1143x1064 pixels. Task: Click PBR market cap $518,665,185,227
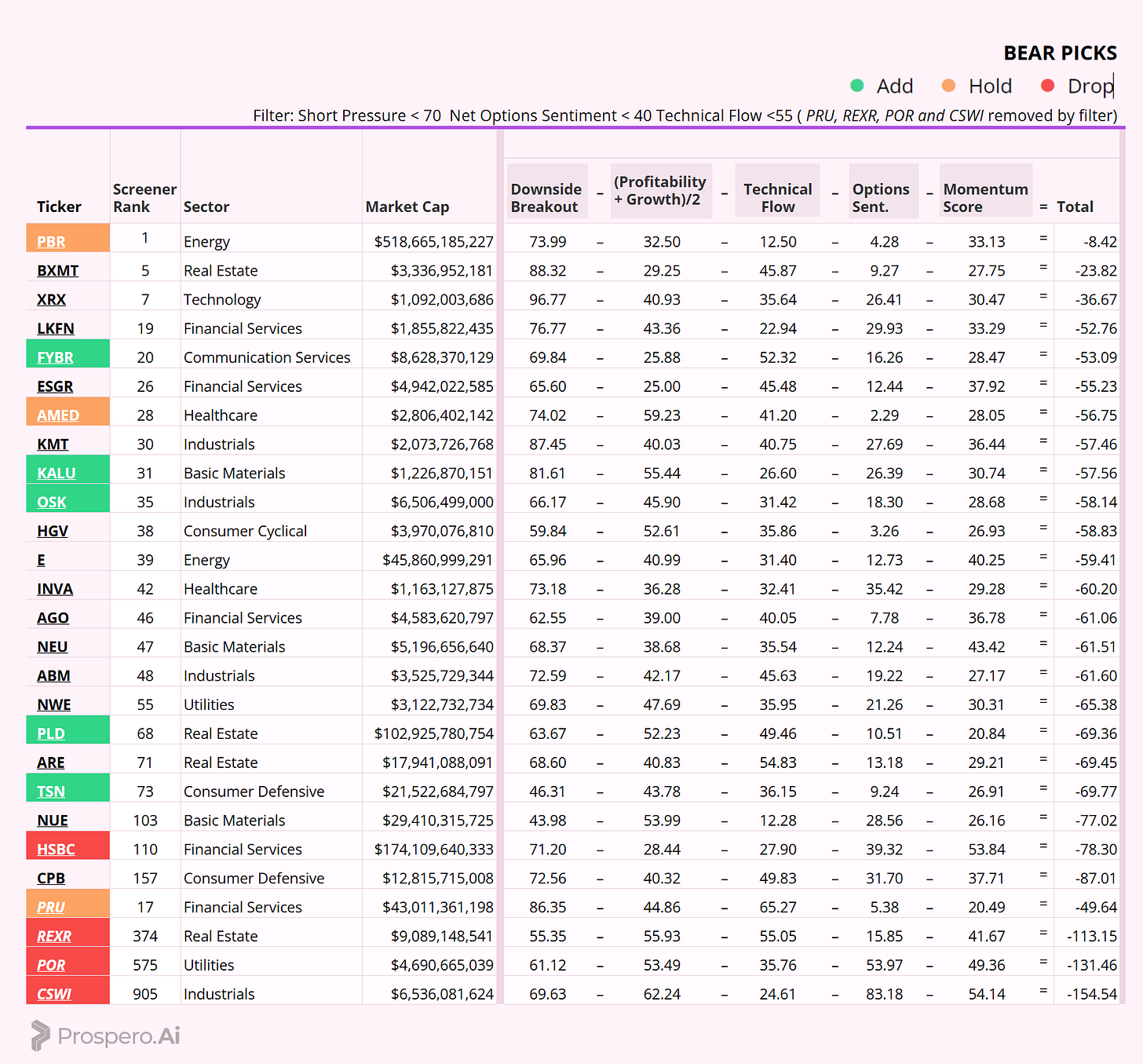coord(433,242)
